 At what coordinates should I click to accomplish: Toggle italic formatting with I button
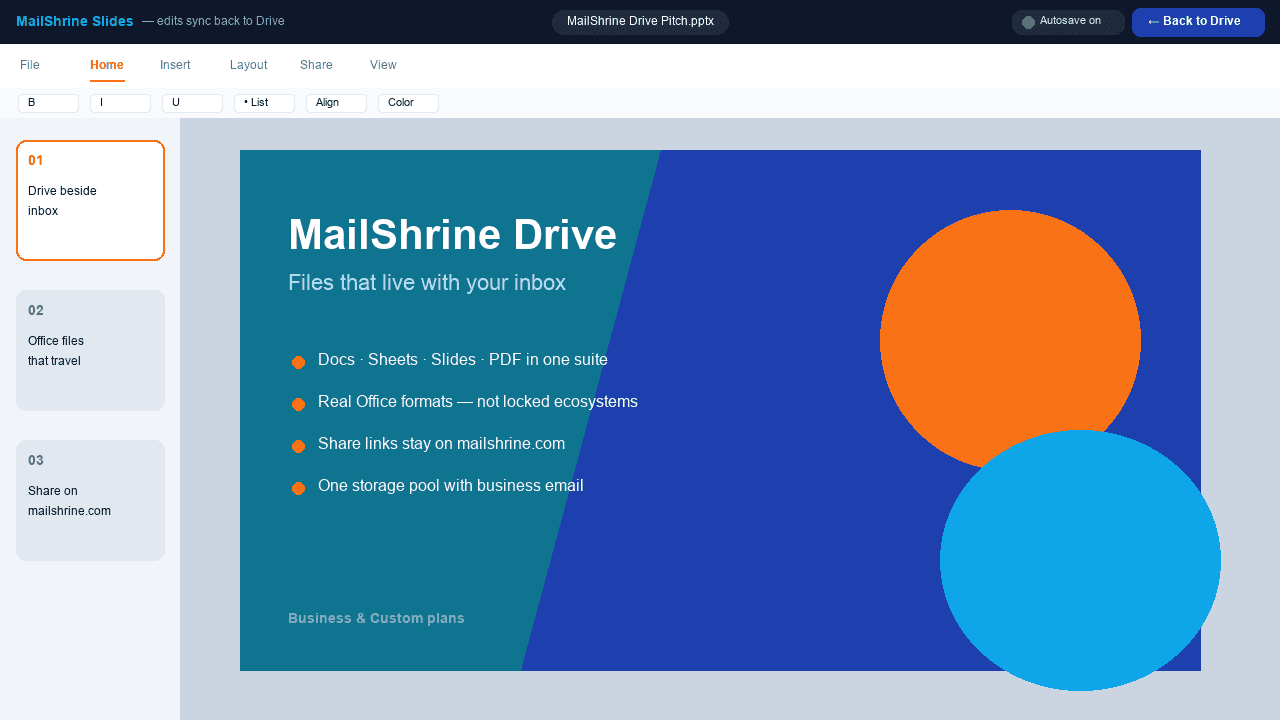coord(120,103)
